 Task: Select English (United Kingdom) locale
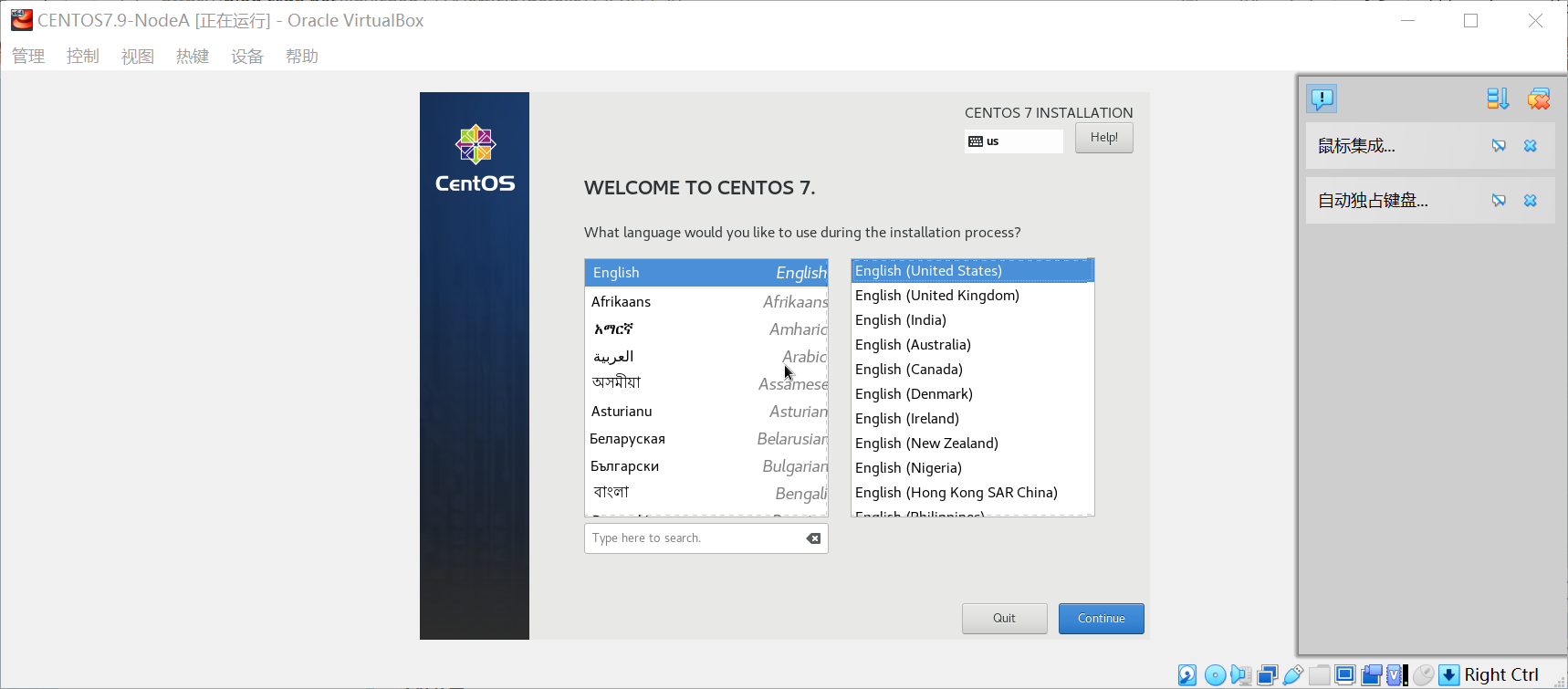(973, 296)
